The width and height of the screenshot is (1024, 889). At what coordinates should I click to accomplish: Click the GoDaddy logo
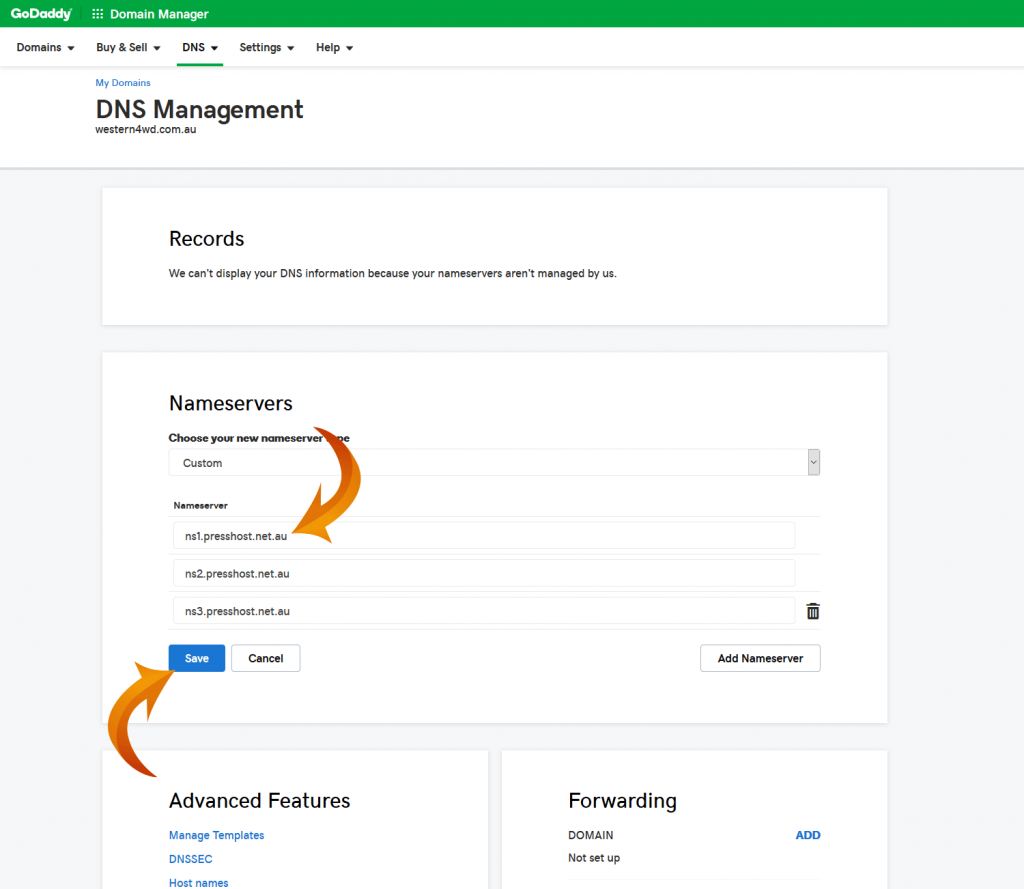40,14
